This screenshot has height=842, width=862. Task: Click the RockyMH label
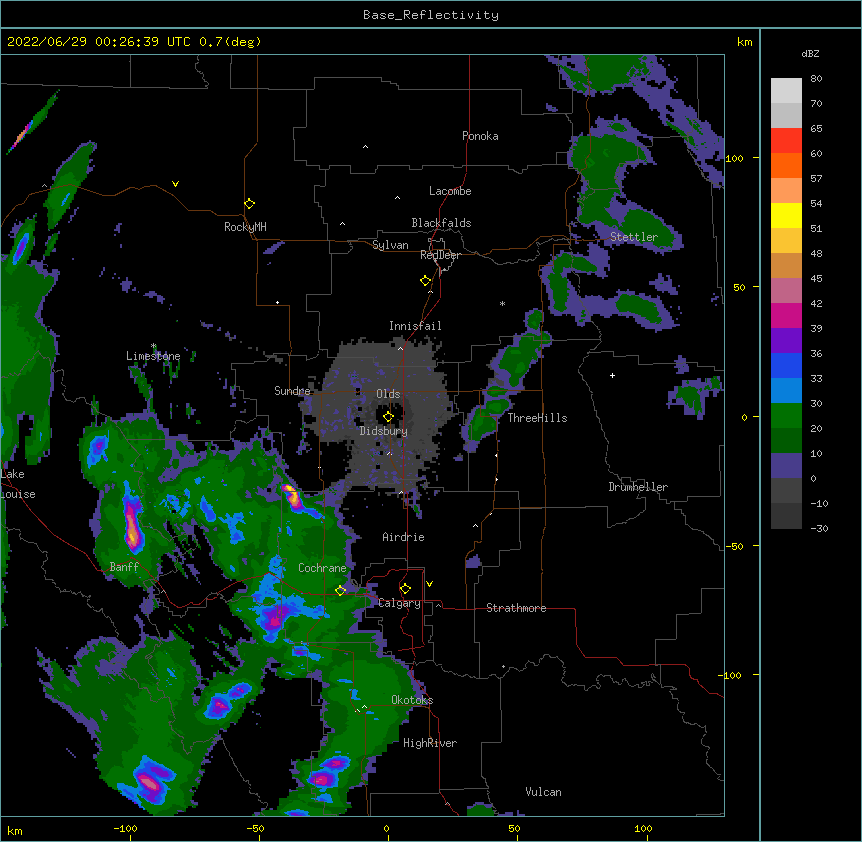245,227
